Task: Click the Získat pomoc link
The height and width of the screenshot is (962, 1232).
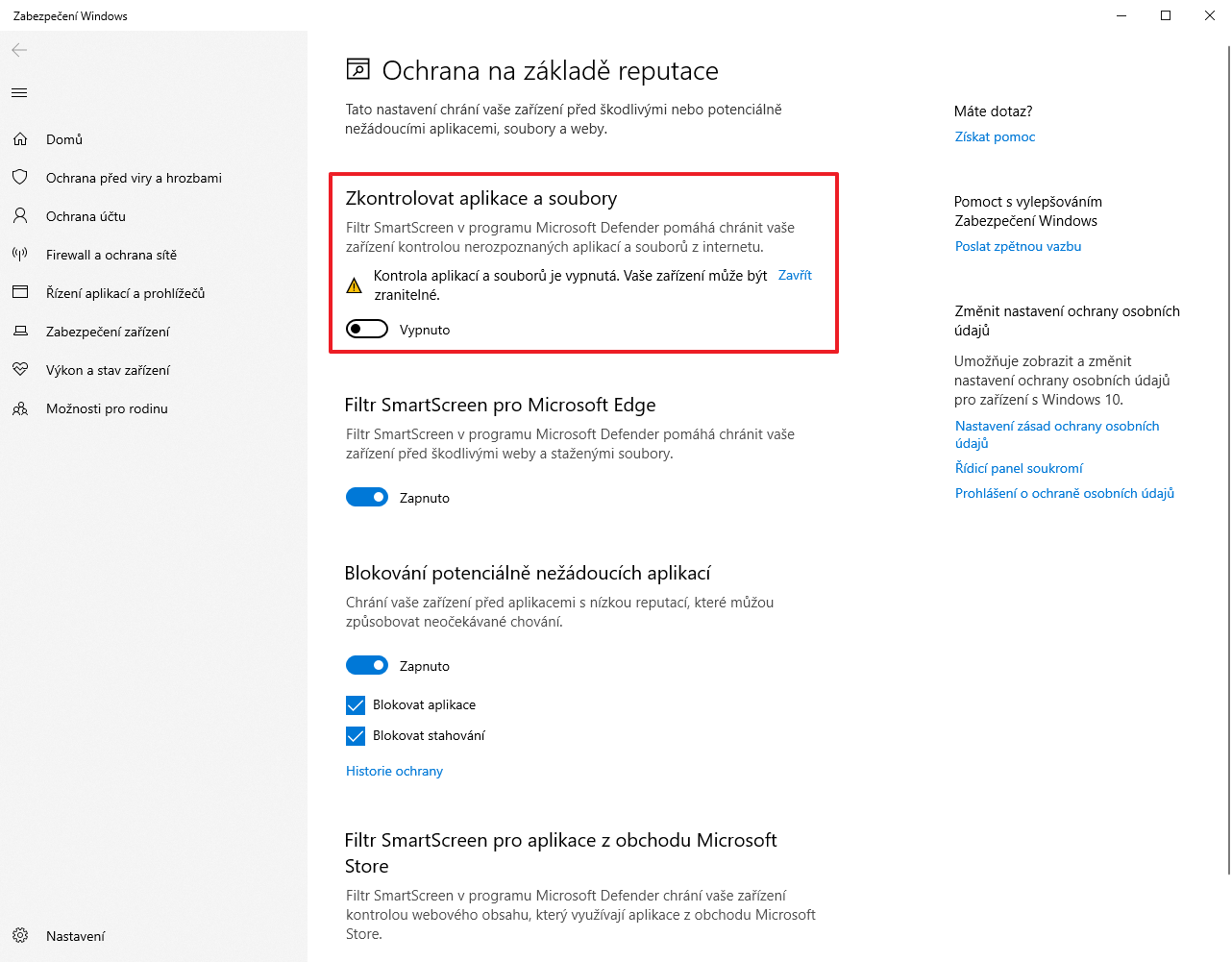Action: (995, 136)
